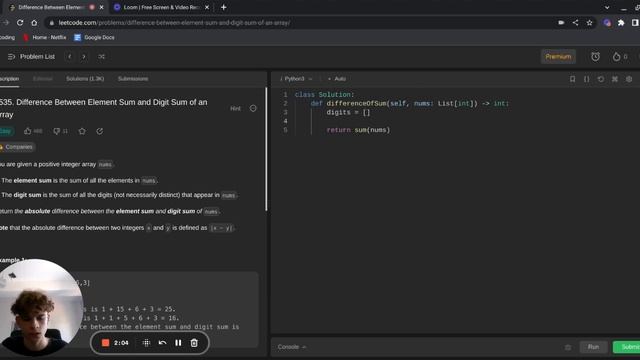
Task: Open browser extensions puzzle icon
Action: point(621,23)
